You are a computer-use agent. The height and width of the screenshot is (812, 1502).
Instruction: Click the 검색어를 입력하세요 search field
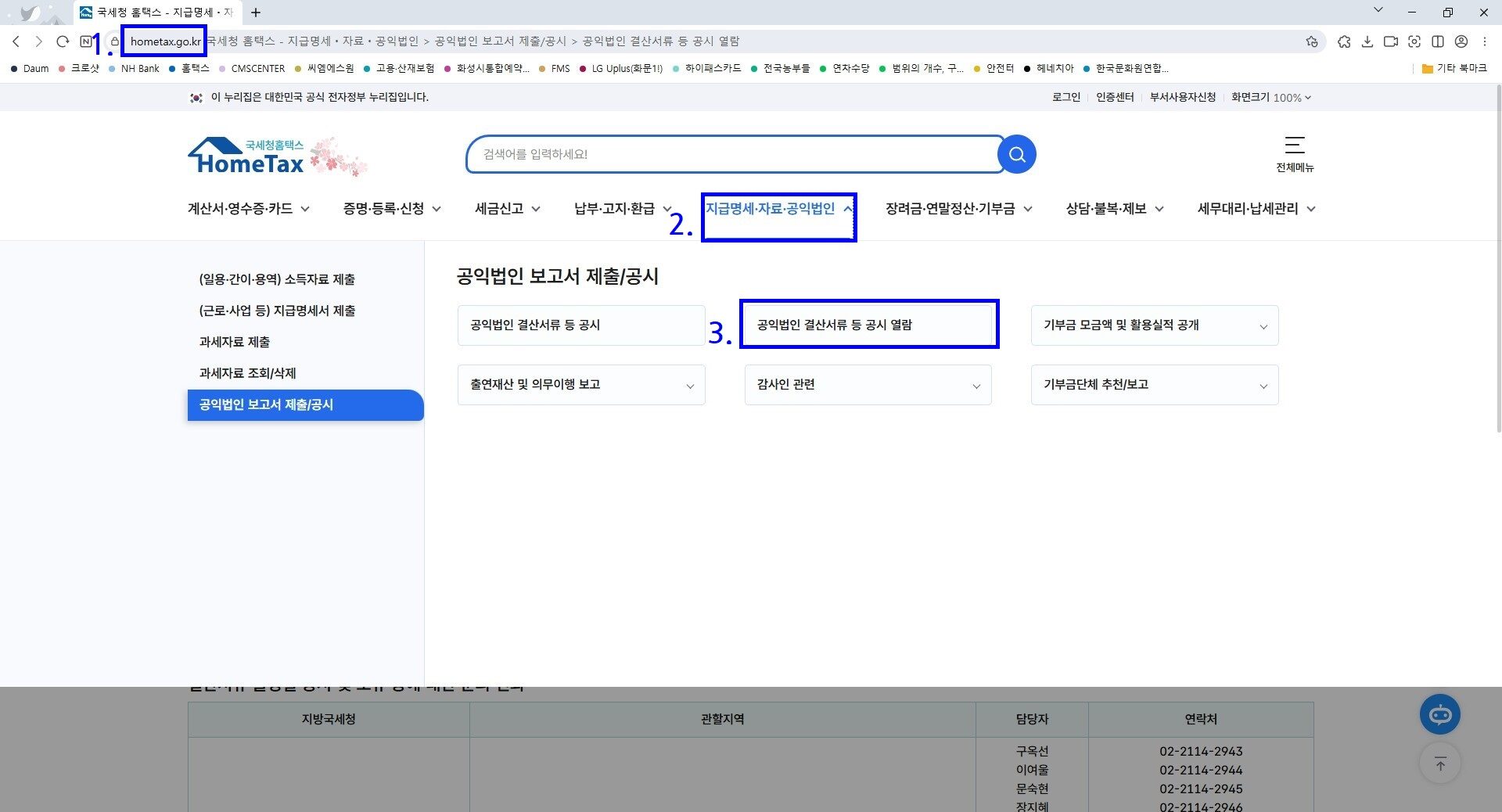point(731,155)
